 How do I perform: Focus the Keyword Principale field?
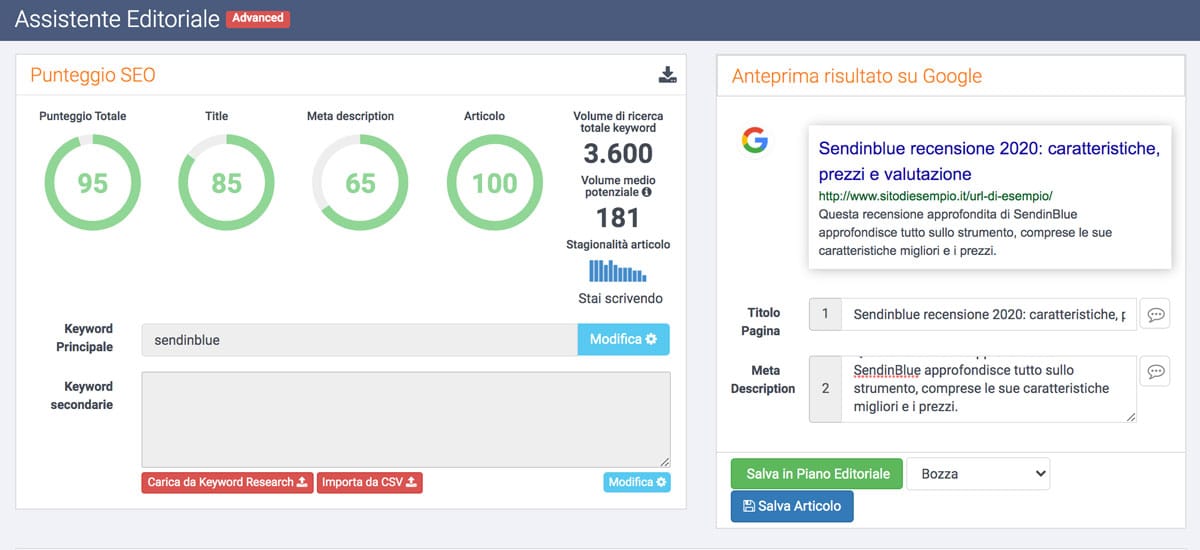click(360, 339)
